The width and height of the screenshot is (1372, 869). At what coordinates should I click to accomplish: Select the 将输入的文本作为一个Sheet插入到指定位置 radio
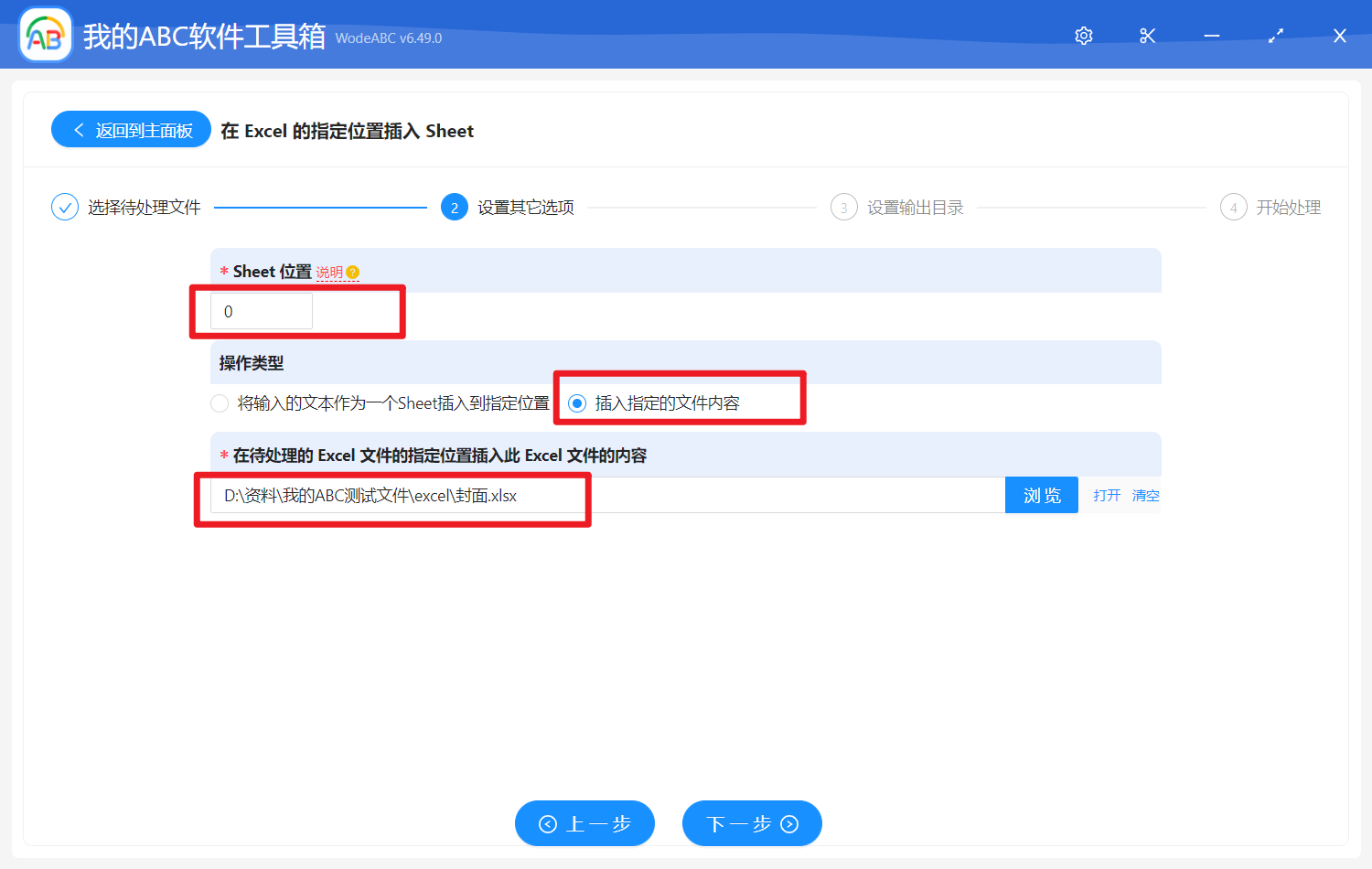pos(220,402)
